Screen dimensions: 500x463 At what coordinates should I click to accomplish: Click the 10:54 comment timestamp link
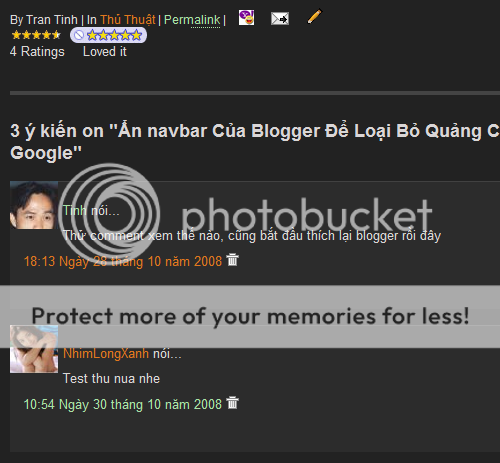coord(123,404)
